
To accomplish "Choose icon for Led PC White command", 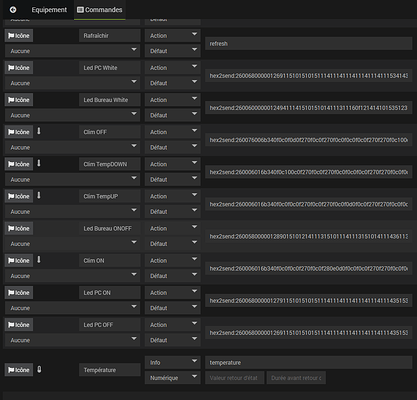I will (19, 68).
